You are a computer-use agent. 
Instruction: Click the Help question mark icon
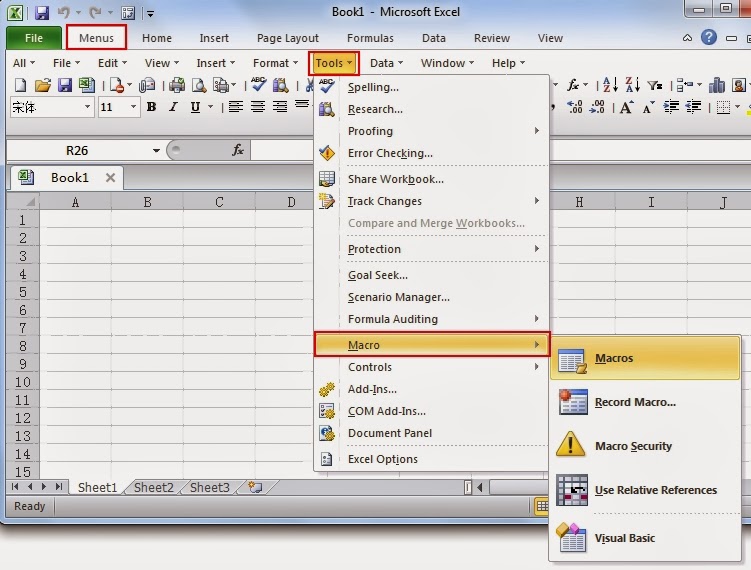point(709,37)
